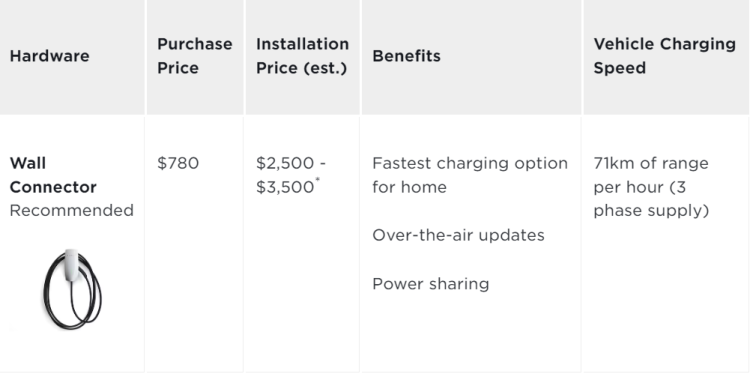Screen dimensions: 750x377
Task: Click the white charger unit in the image
Action: [x=71, y=265]
